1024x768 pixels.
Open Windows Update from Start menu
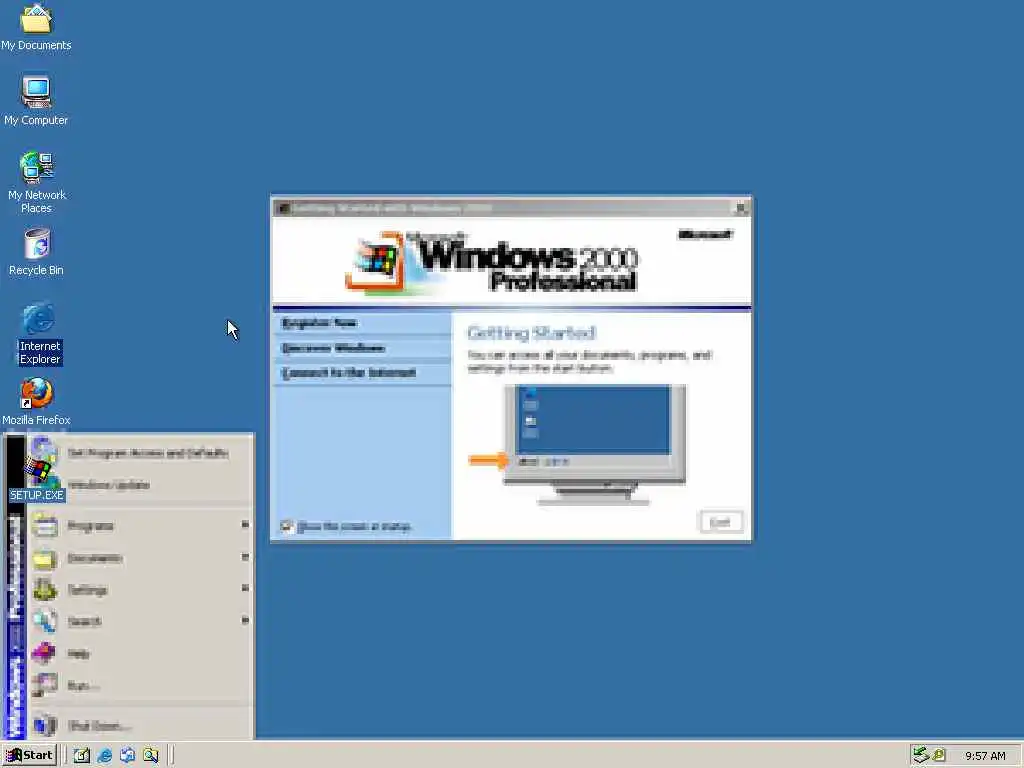tap(140, 485)
